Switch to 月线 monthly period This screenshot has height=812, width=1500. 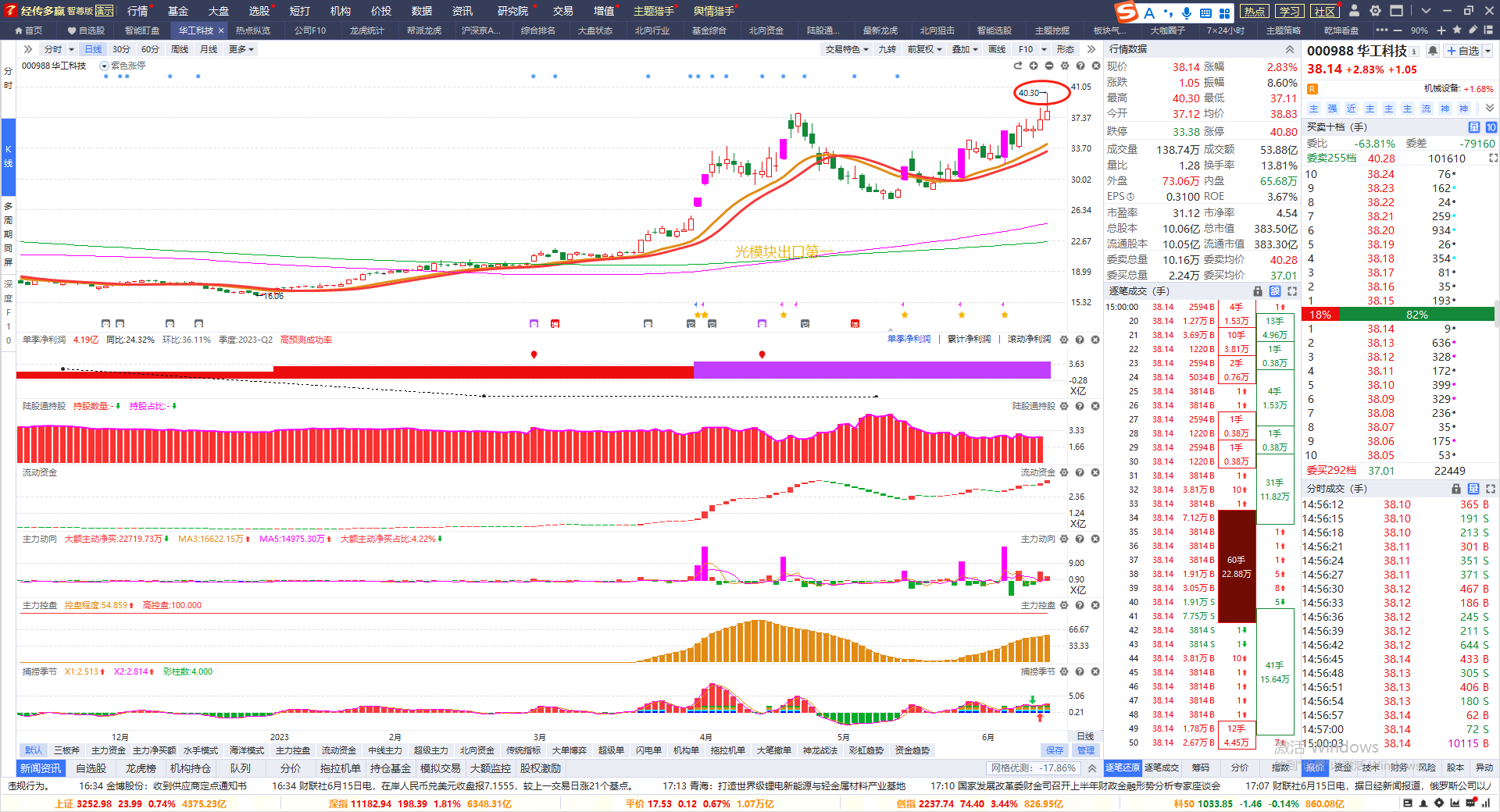click(x=209, y=49)
